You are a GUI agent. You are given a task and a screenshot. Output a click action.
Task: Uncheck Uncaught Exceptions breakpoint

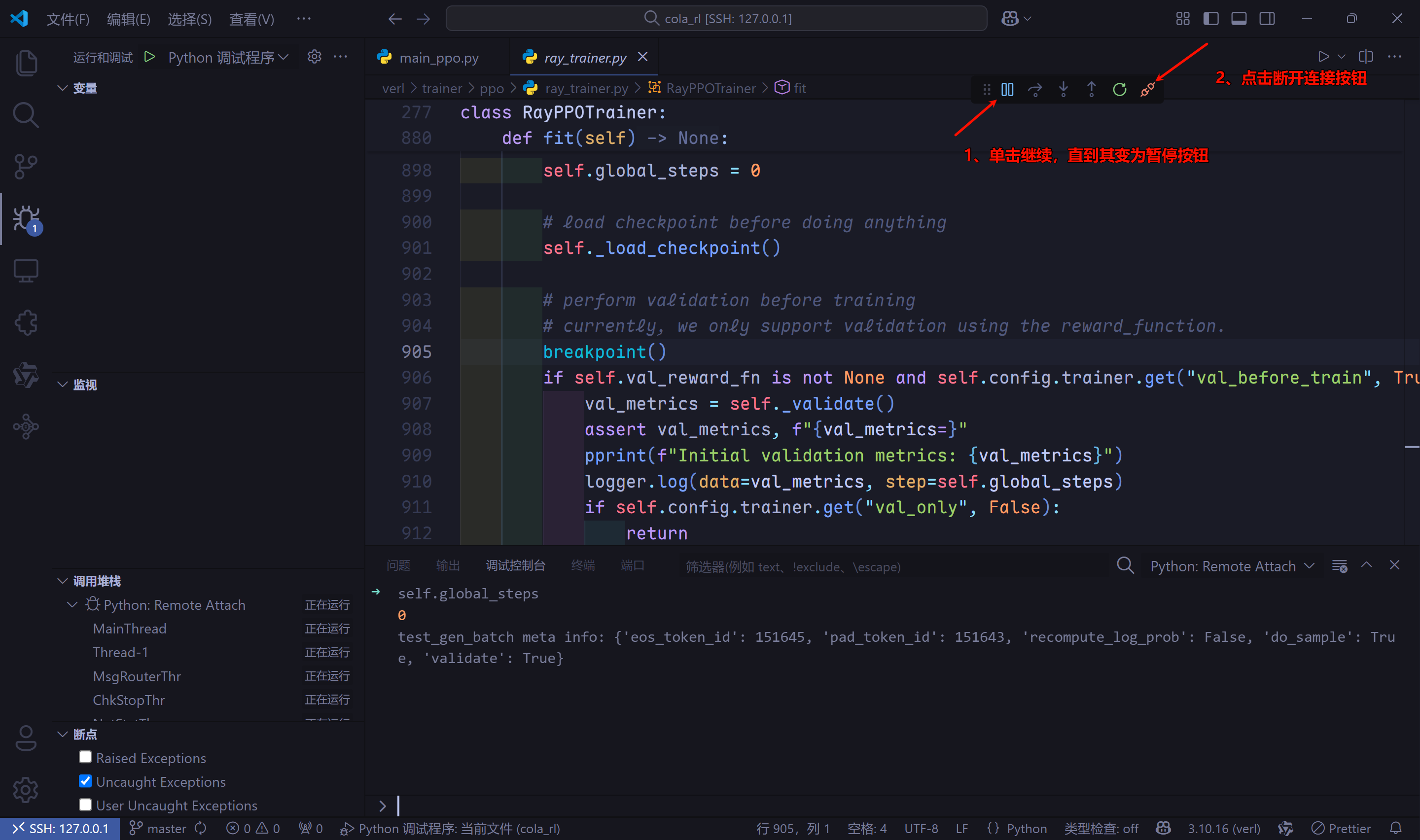[x=85, y=781]
